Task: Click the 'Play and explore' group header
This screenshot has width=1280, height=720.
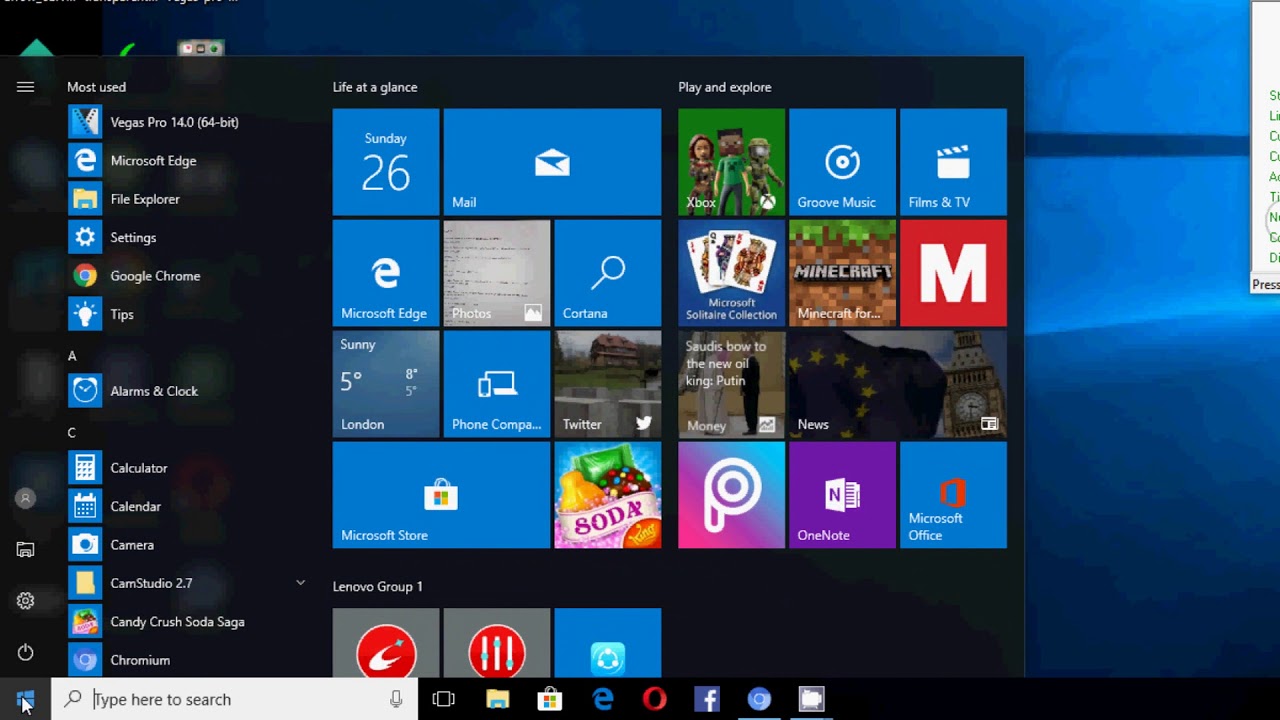Action: point(725,87)
